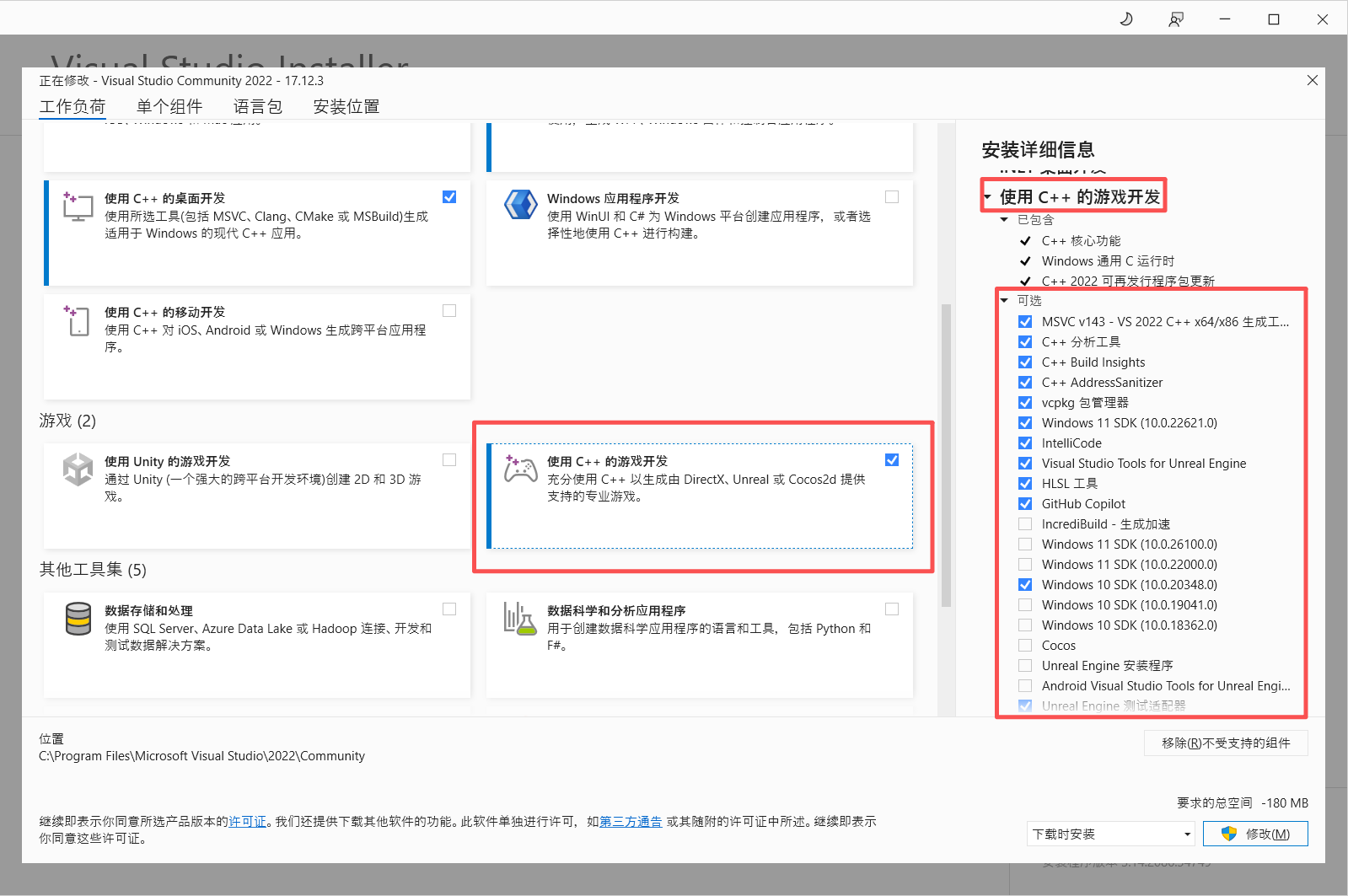
Task: Open the feedback icon in title bar
Action: click(1175, 19)
